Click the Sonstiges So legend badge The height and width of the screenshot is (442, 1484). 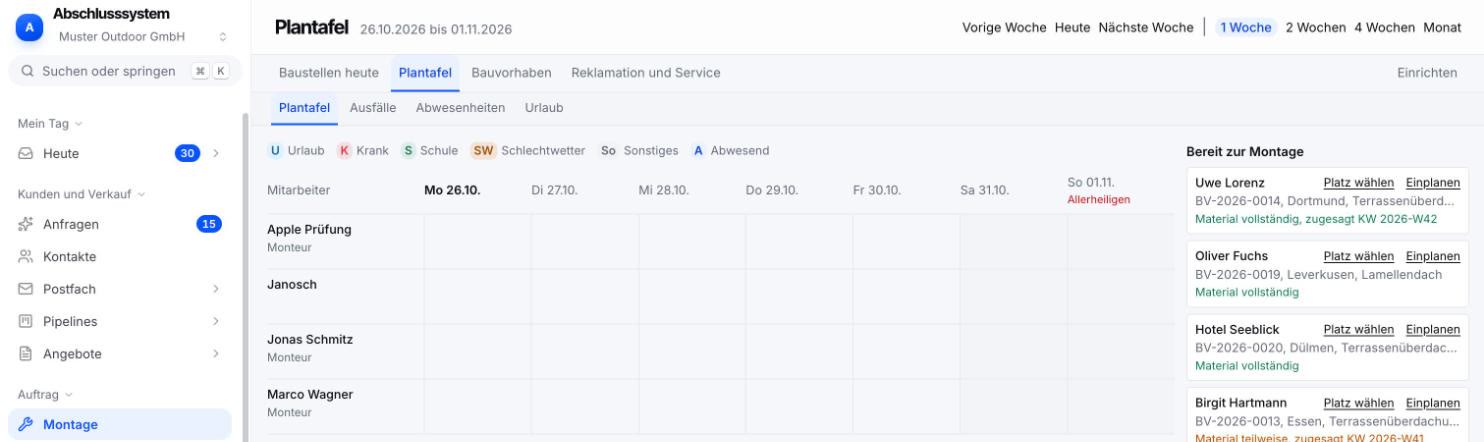coord(608,150)
